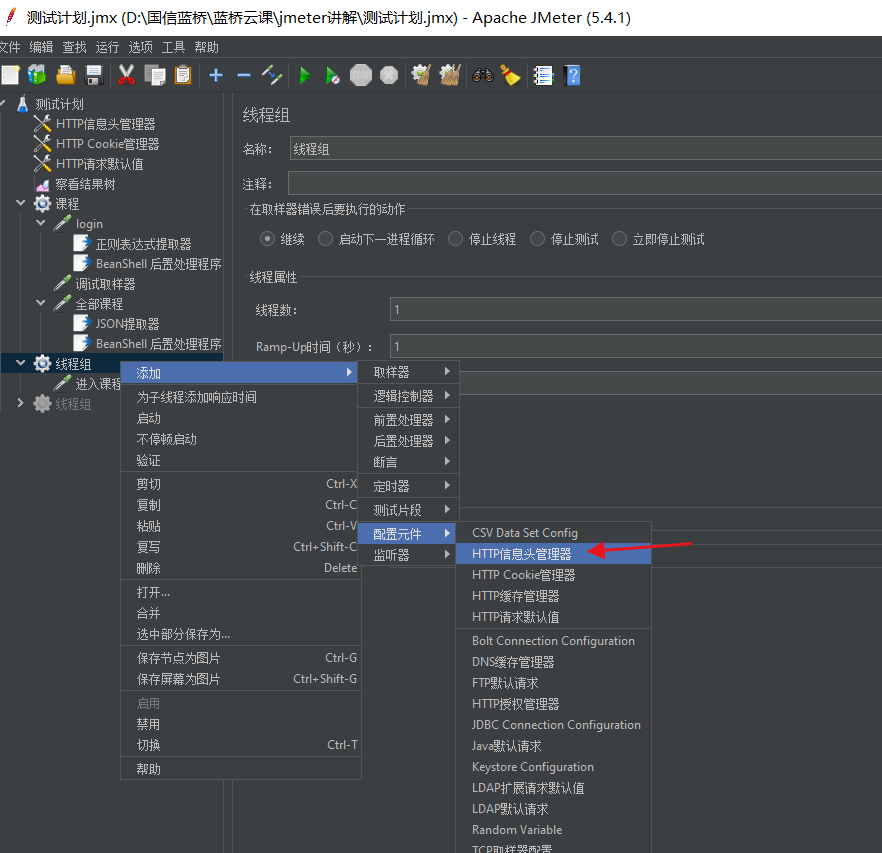This screenshot has width=882, height=853.
Task: Choose Random Variable from config list
Action: [x=554, y=830]
